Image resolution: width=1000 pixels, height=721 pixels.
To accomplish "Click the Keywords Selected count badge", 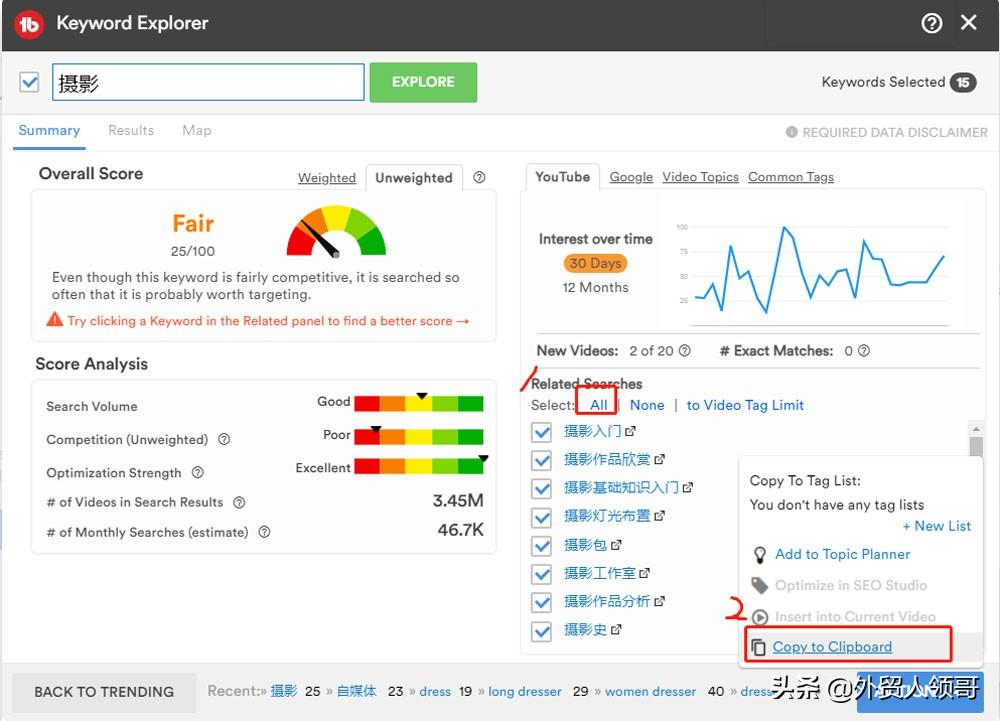I will click(962, 82).
